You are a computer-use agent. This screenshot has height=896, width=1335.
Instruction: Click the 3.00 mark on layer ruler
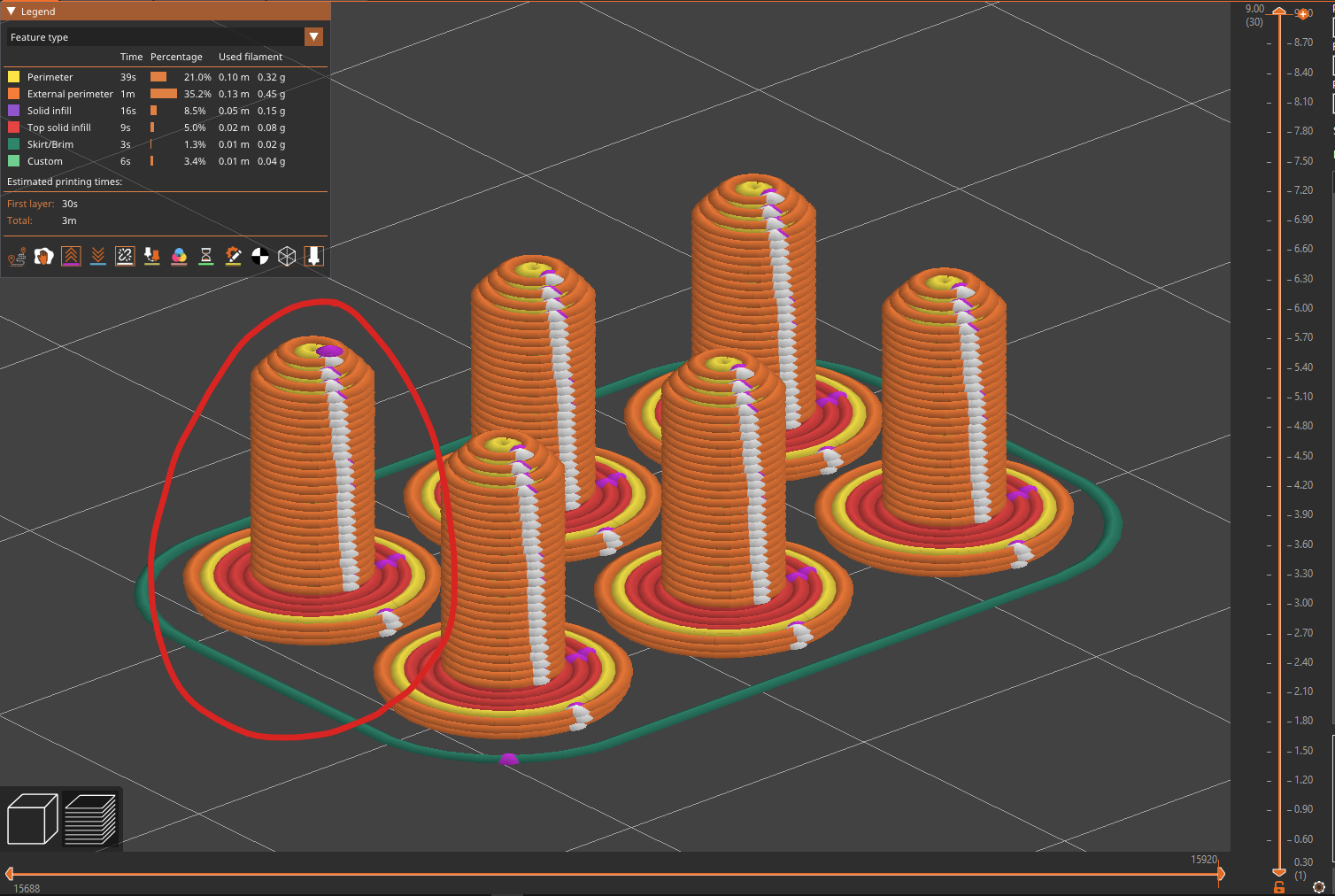coord(1303,603)
